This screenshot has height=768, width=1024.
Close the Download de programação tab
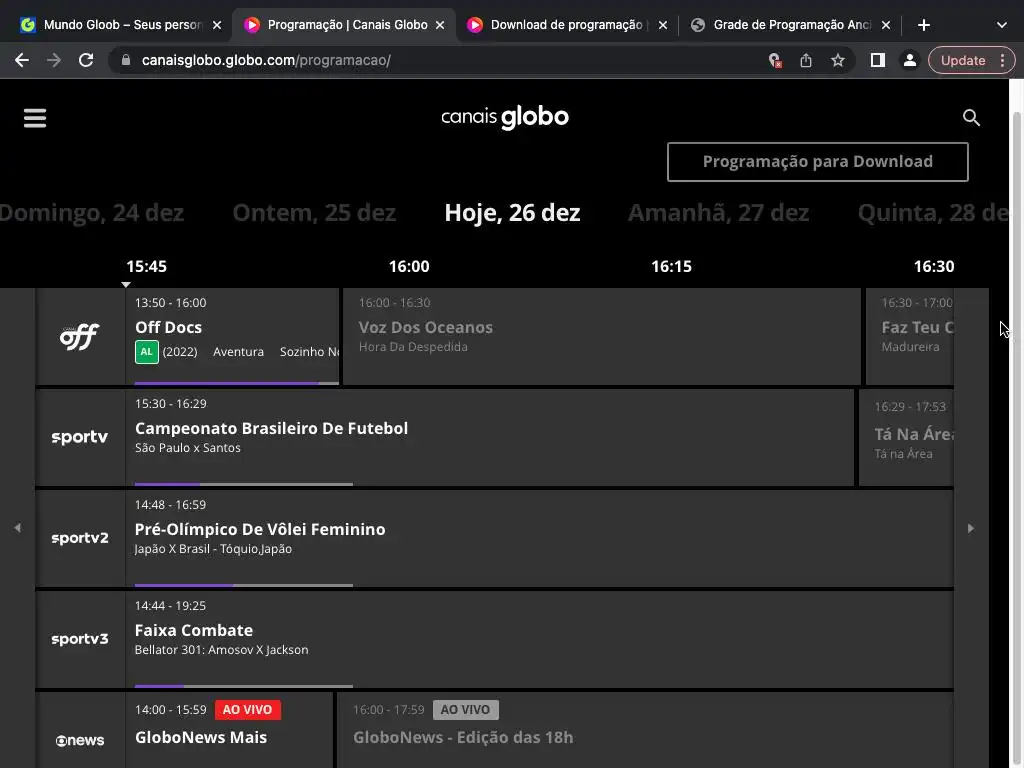(x=663, y=25)
